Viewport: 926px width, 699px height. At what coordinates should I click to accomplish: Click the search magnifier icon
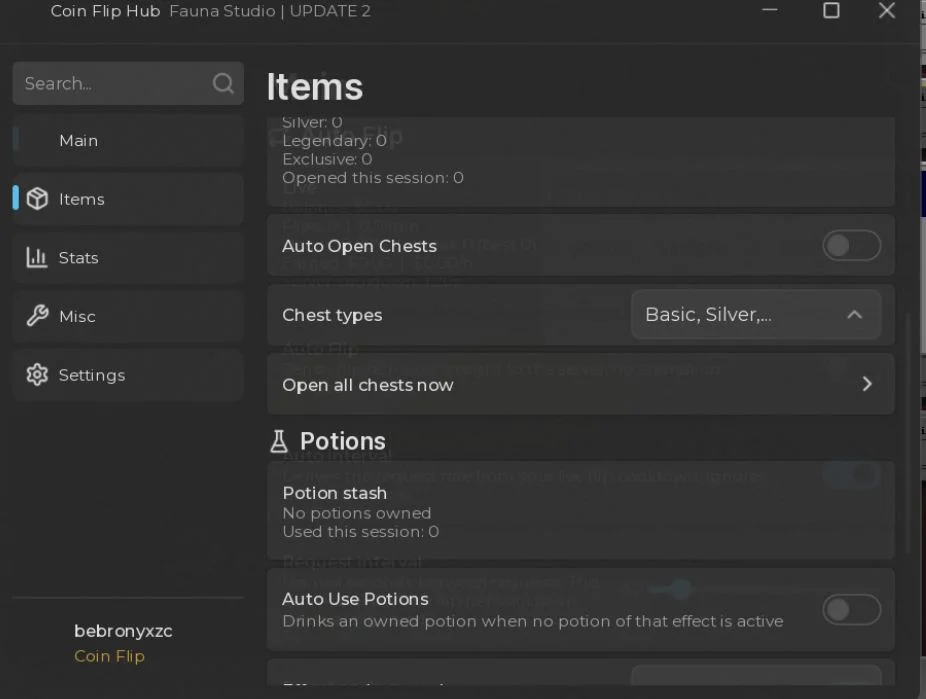click(x=223, y=83)
